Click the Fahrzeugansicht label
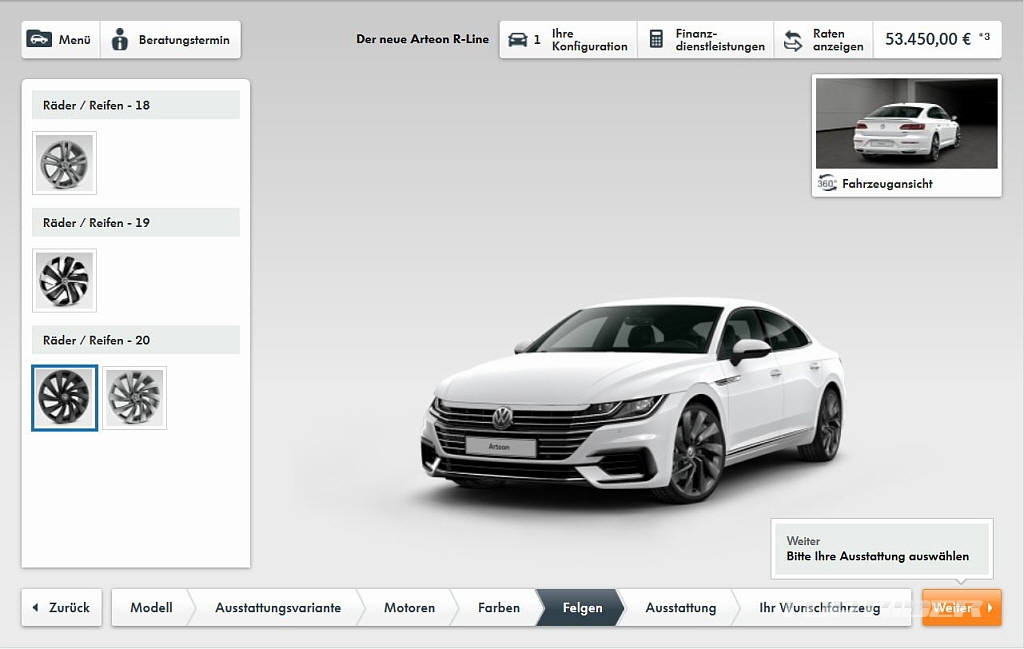 click(x=887, y=183)
